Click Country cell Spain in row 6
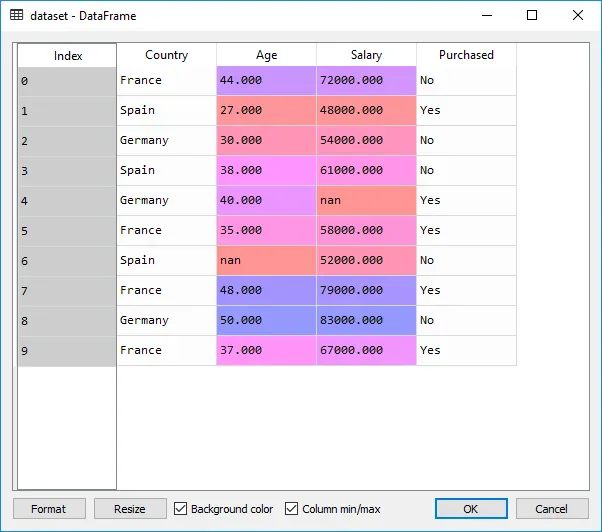Viewport: 602px width, 532px height. pyautogui.click(x=167, y=260)
